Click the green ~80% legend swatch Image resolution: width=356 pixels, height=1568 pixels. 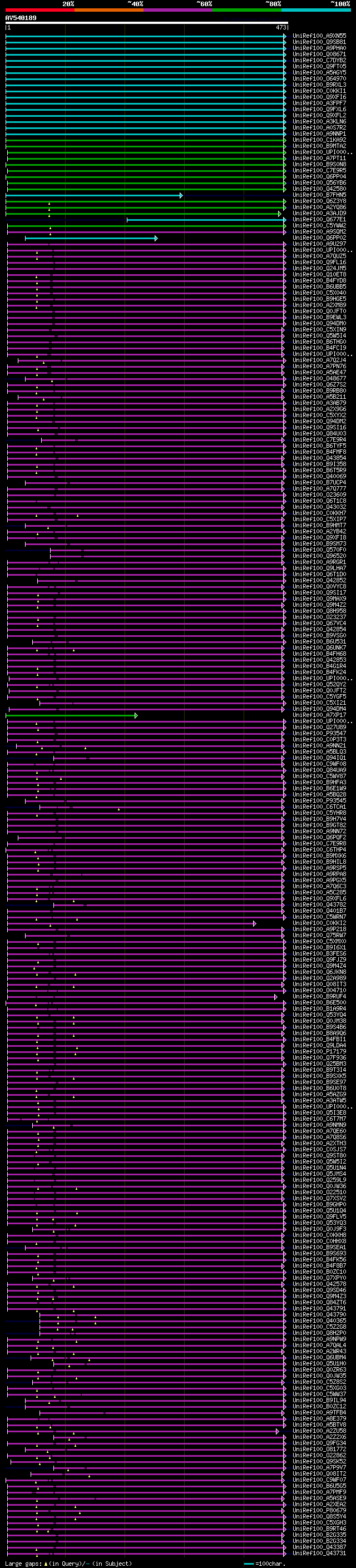pyautogui.click(x=247, y=11)
